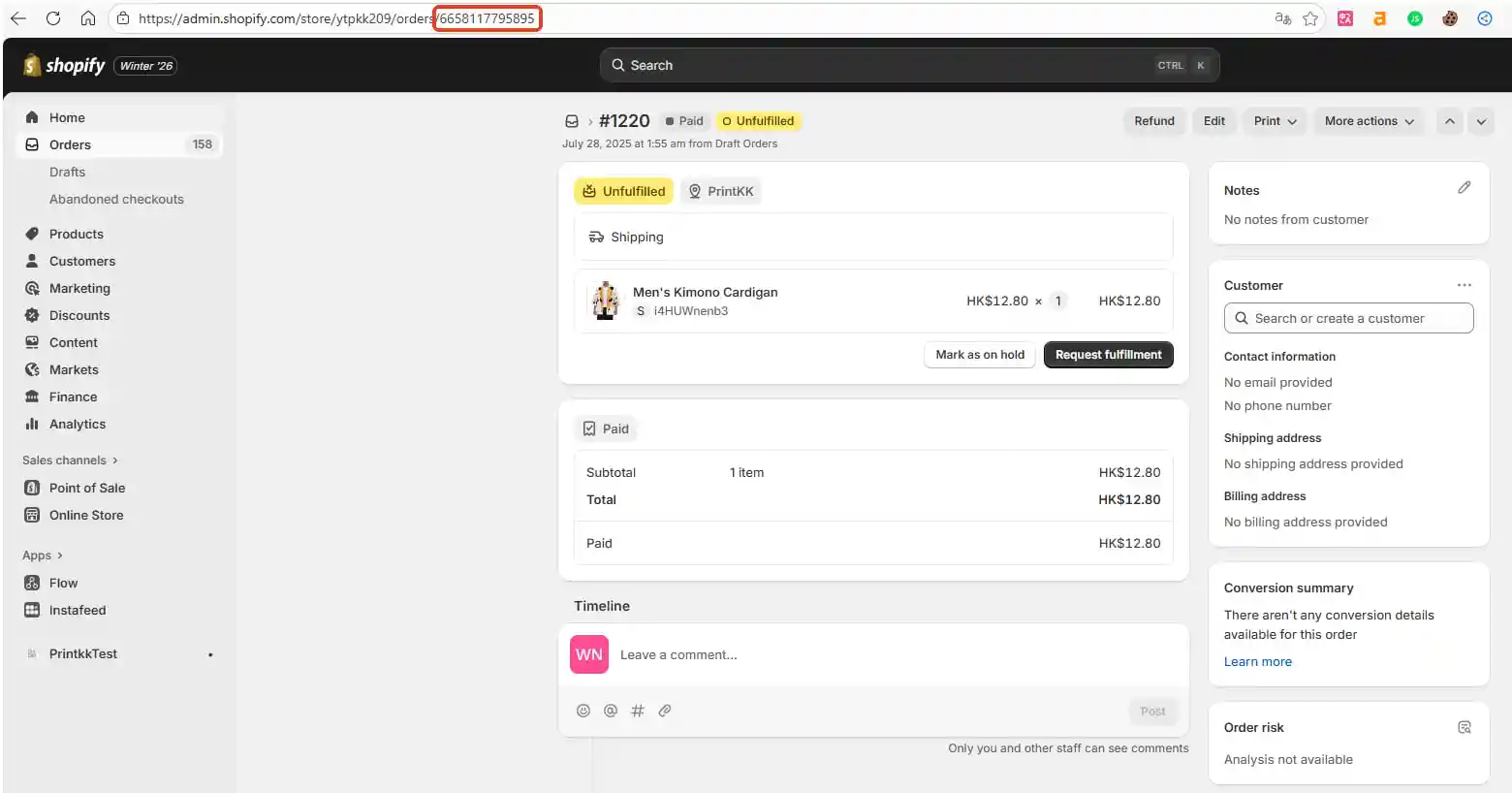Expand the More actions dropdown

(1369, 121)
